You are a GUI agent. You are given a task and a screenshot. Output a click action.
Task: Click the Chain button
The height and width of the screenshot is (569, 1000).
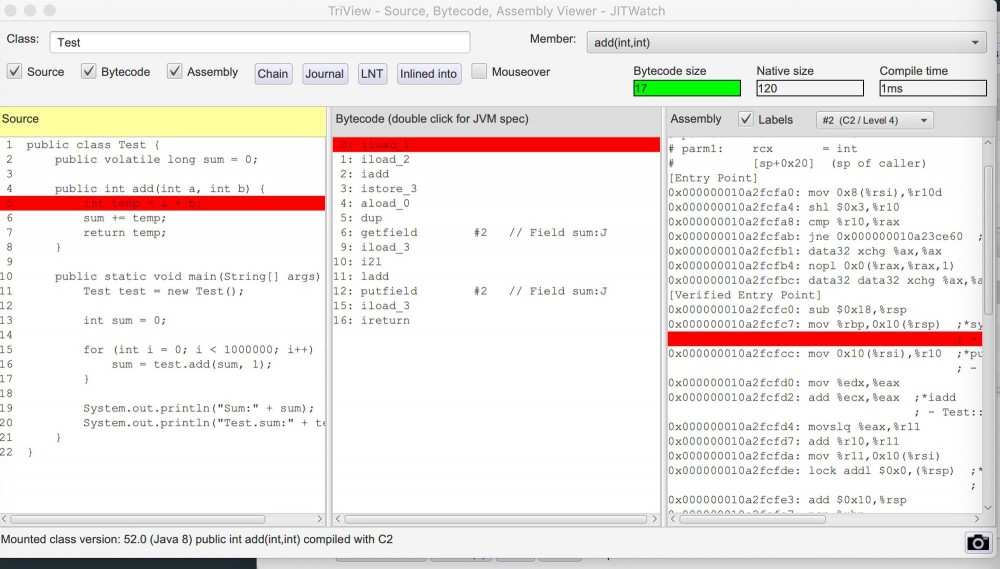(273, 73)
